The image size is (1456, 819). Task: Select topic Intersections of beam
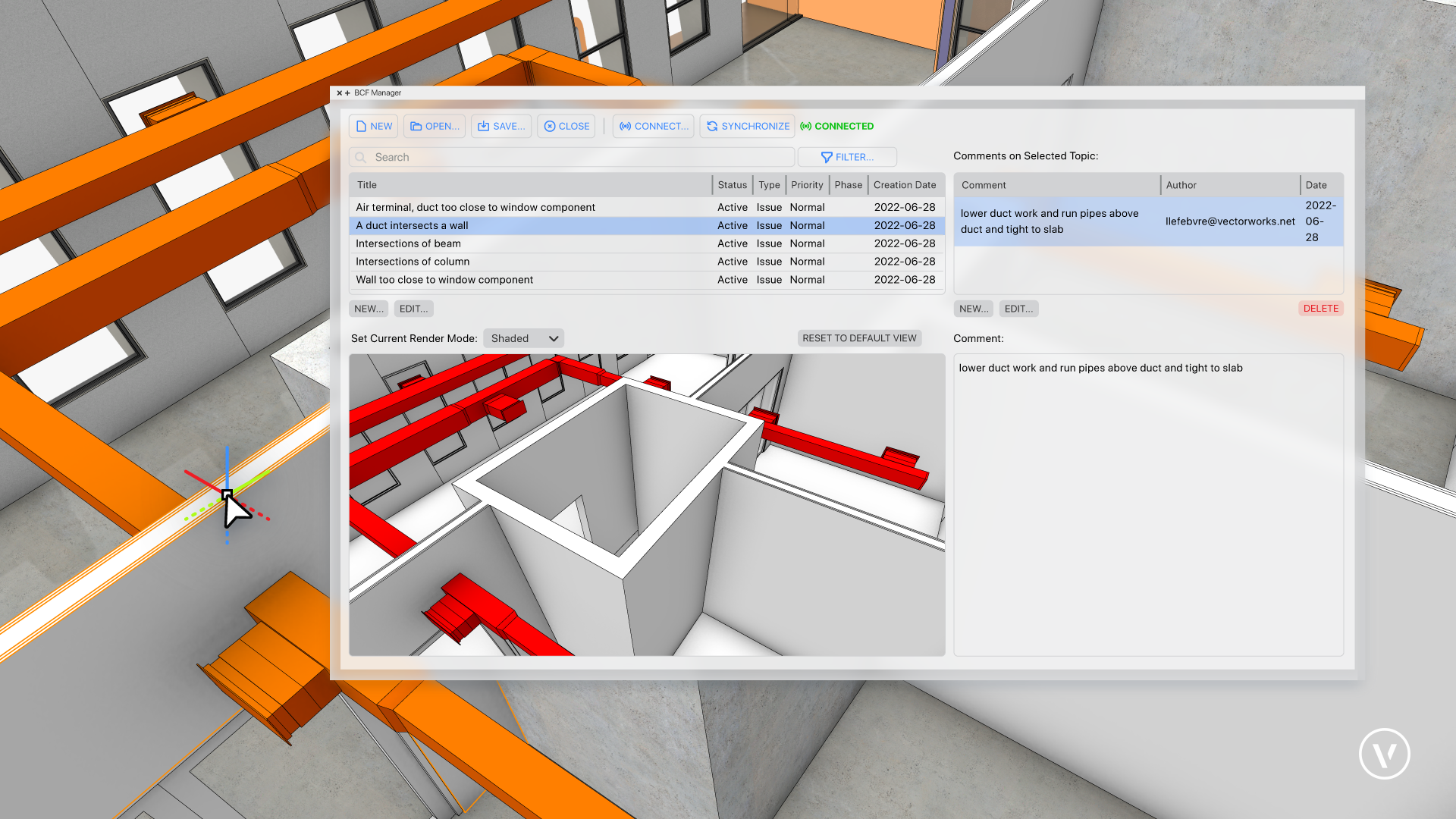click(x=408, y=243)
